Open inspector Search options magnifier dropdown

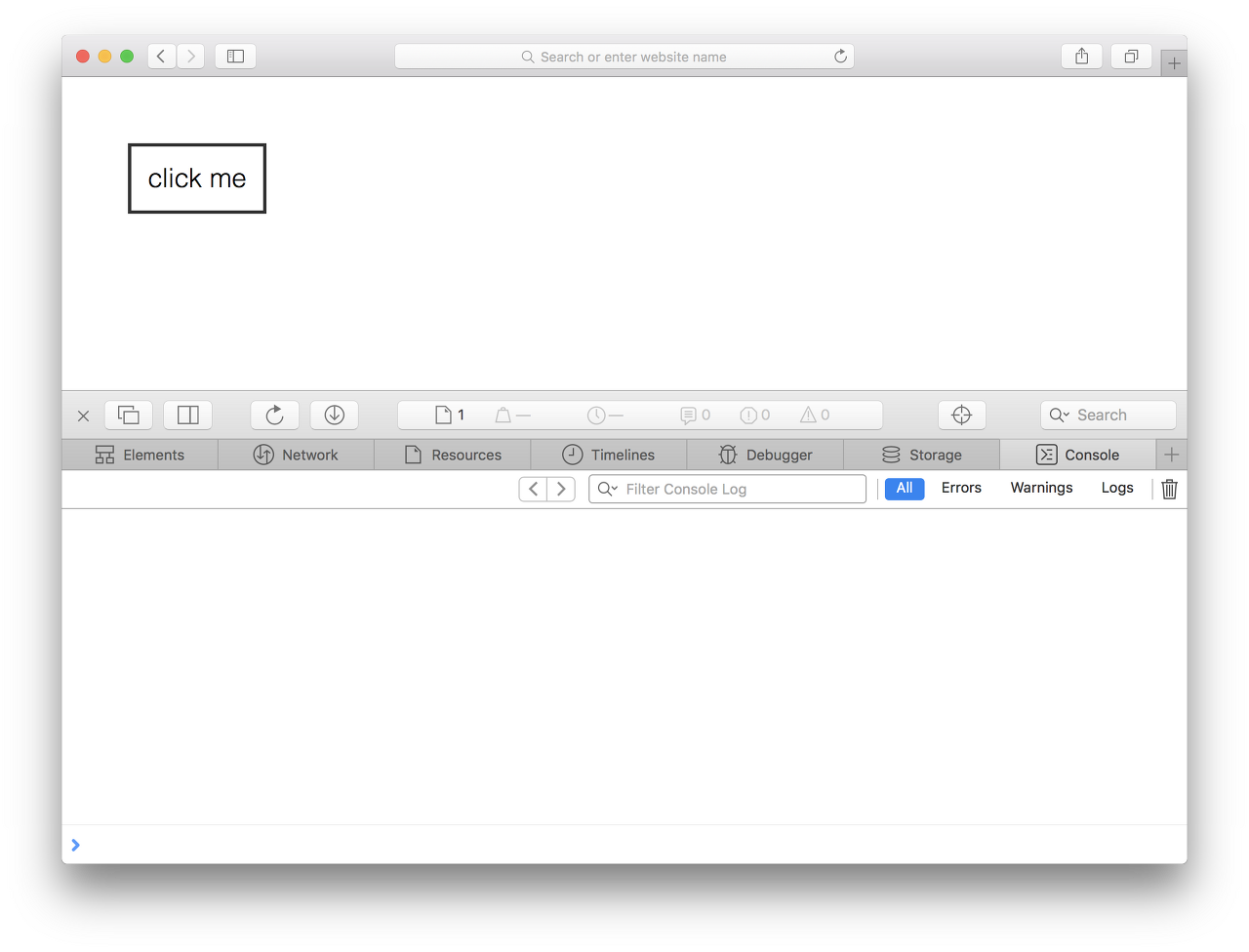click(1060, 416)
